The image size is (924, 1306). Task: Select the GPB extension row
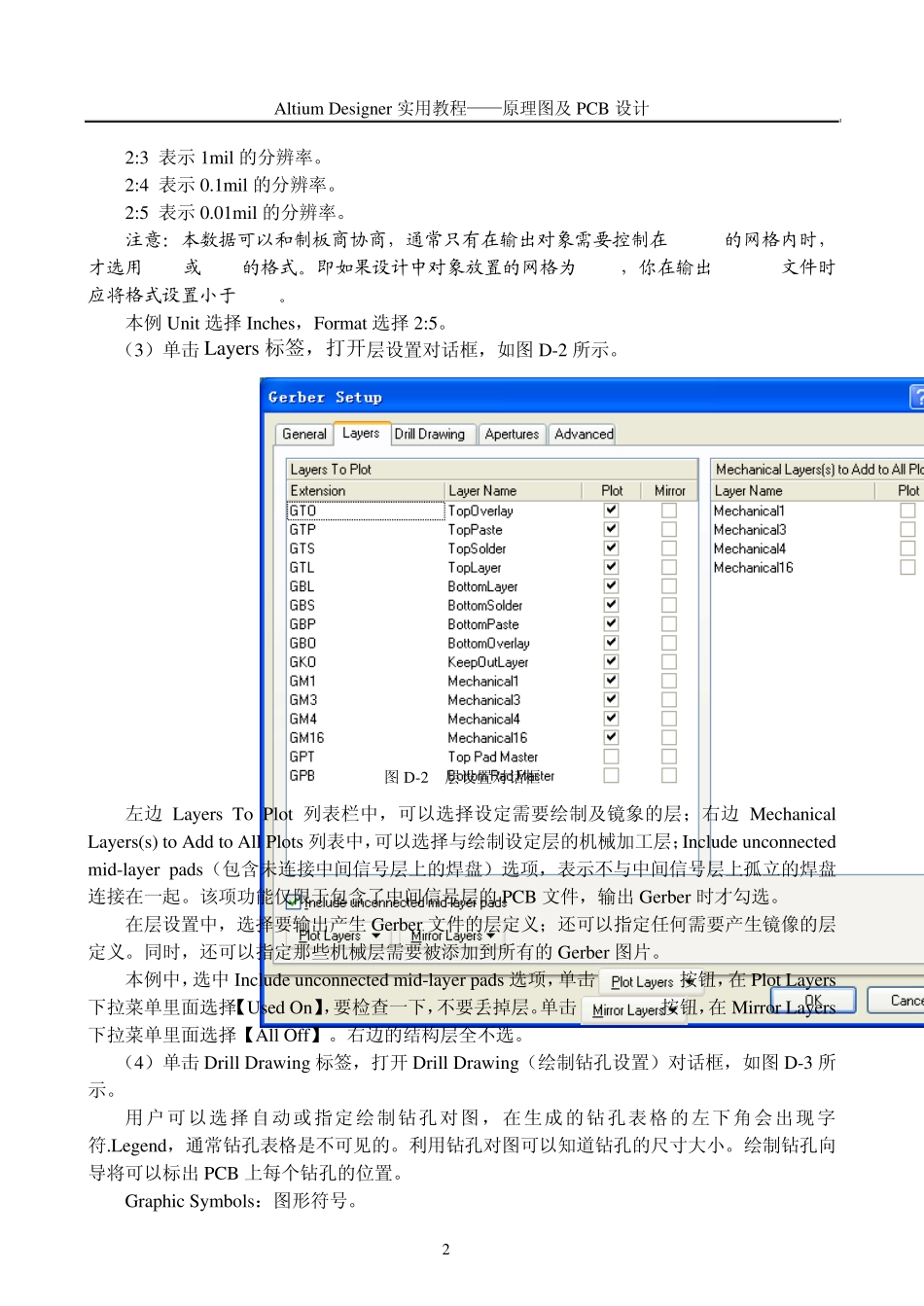coord(302,776)
